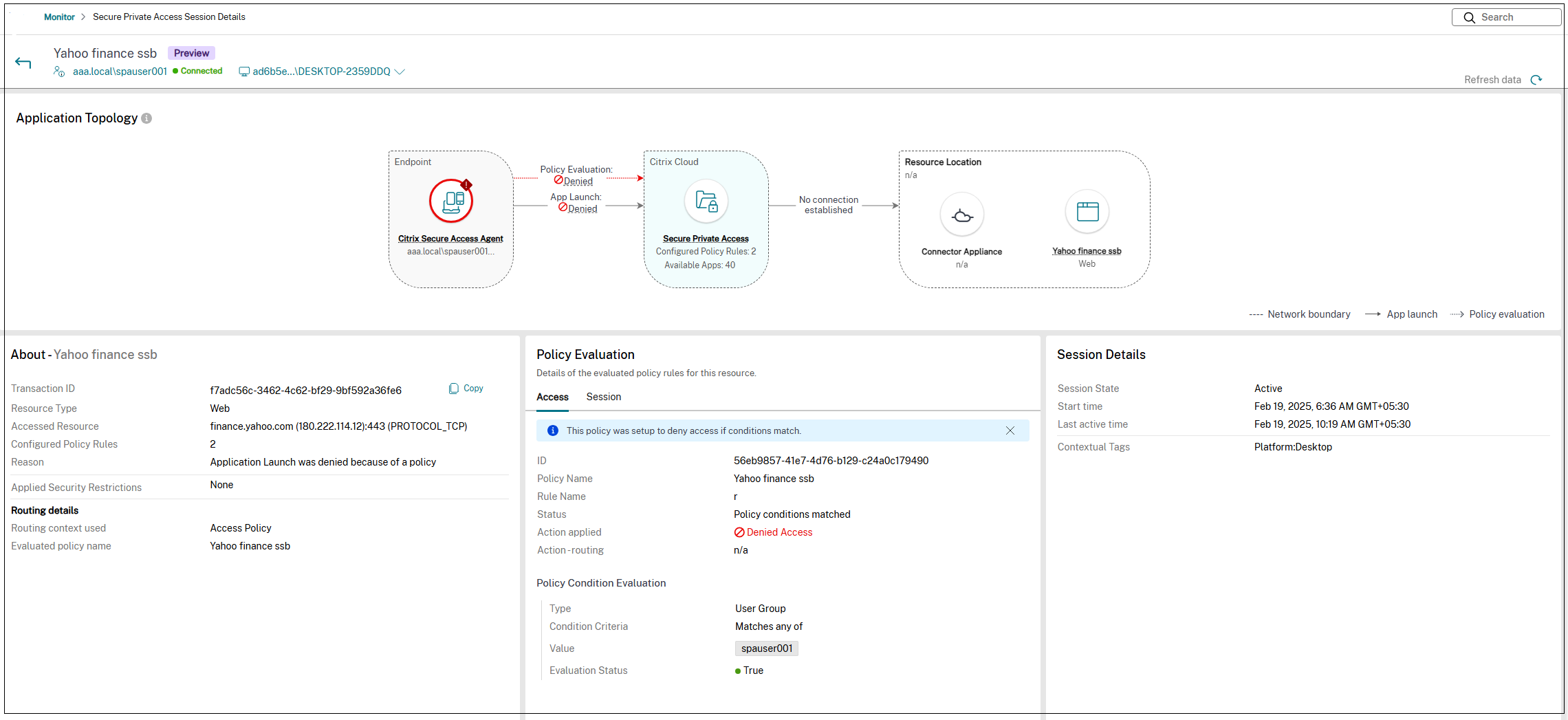Click the refresh data circular arrow icon
The height and width of the screenshot is (720, 1568).
[1536, 80]
